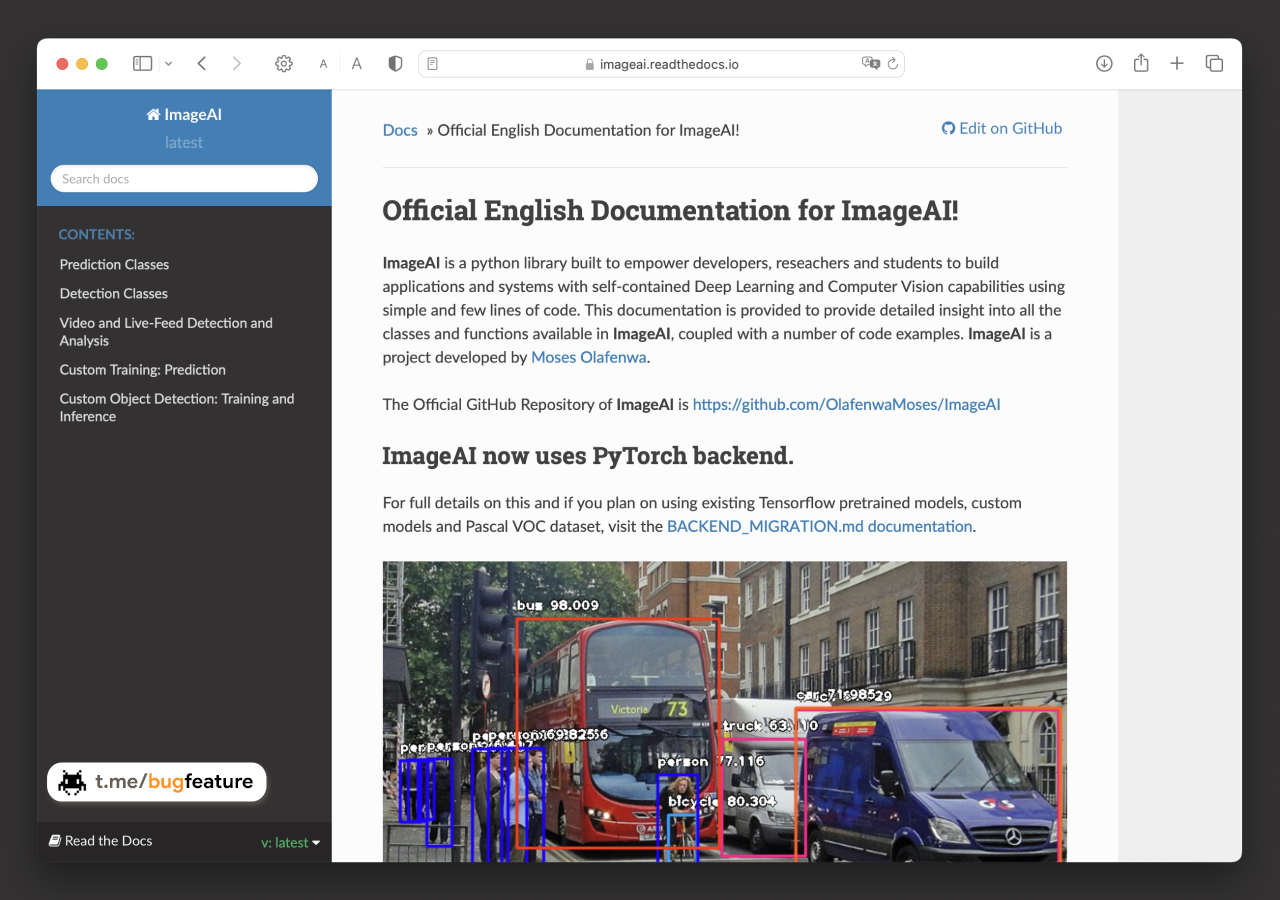
Task: Open Reader view icon in address bar
Action: pos(432,63)
